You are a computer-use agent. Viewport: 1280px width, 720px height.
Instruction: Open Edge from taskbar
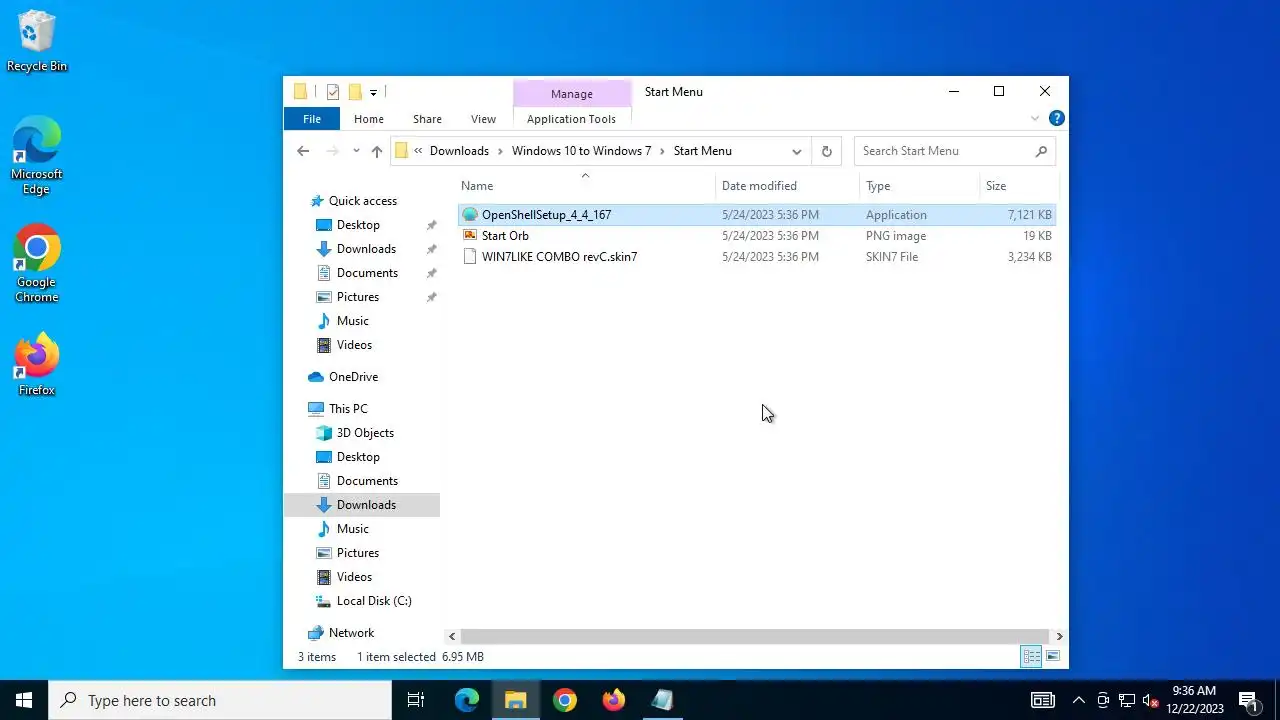(467, 700)
